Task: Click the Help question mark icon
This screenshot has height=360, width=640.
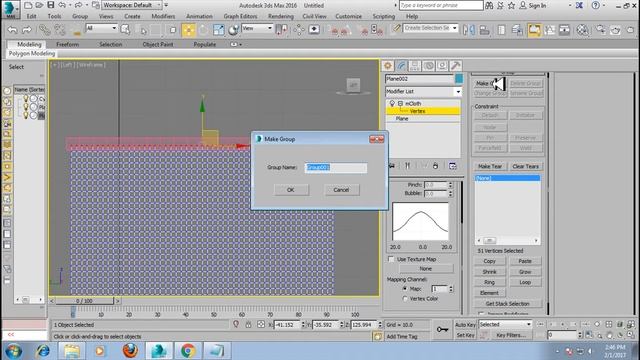Action: pos(596,6)
